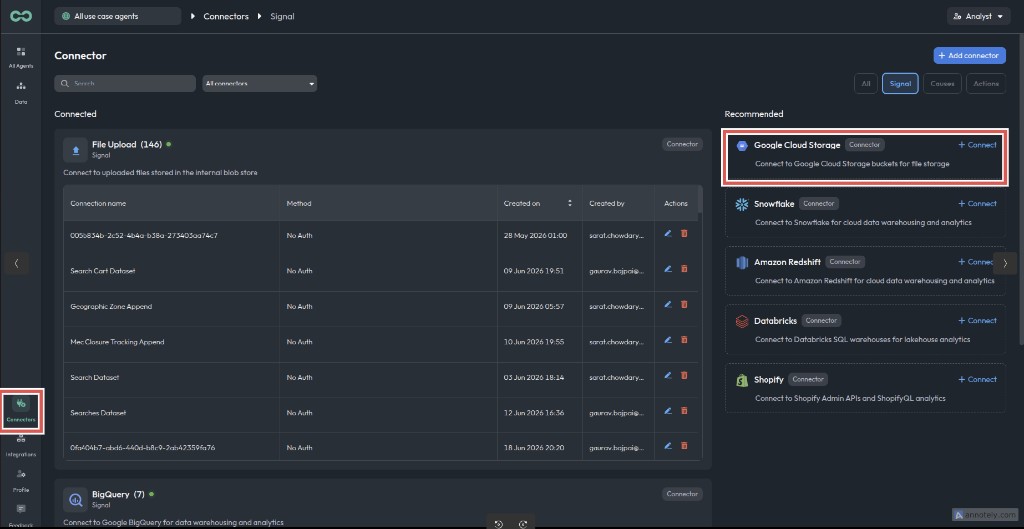Connect Snowflake connector
Image resolution: width=1024 pixels, height=529 pixels.
coord(977,204)
